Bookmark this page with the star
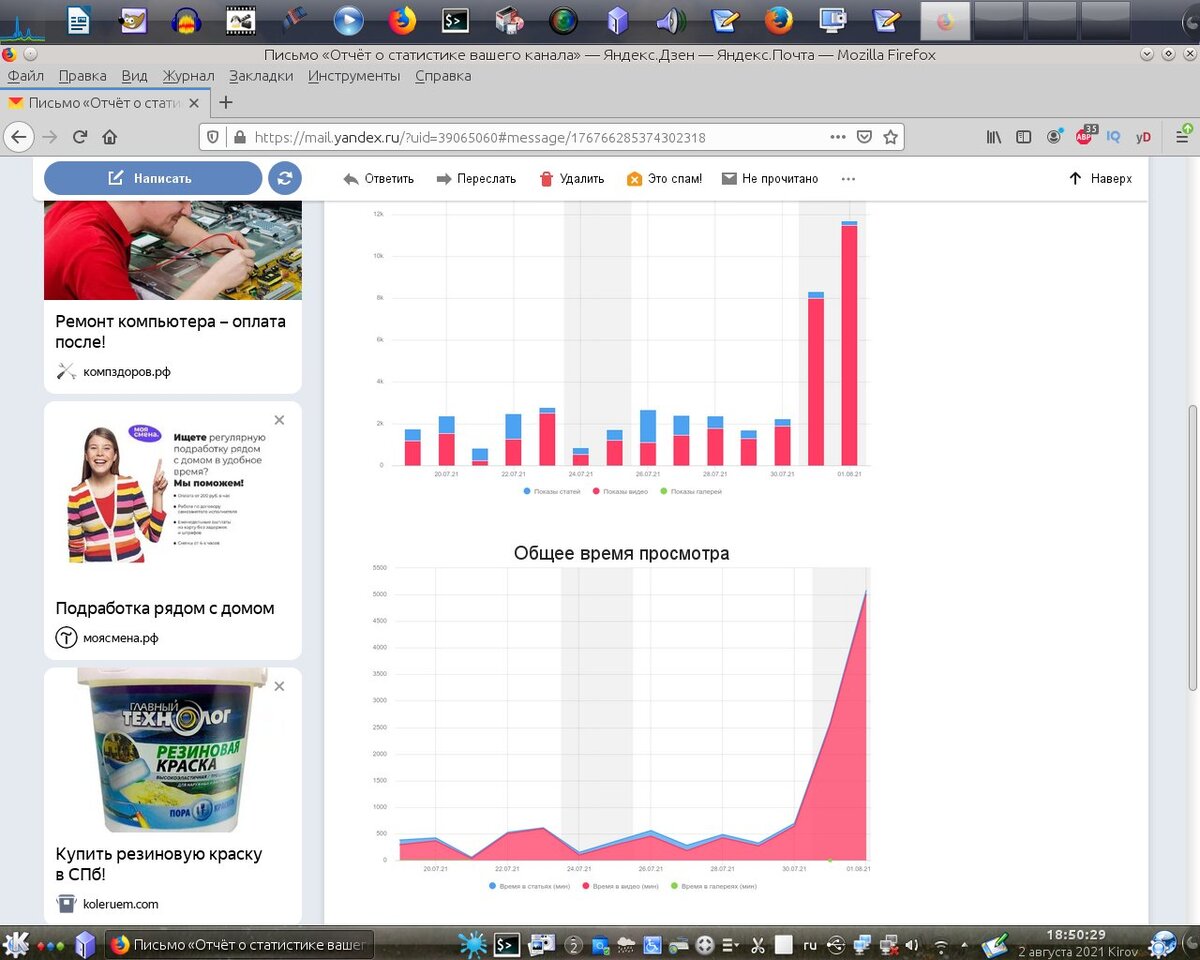1200x960 pixels. click(x=890, y=137)
